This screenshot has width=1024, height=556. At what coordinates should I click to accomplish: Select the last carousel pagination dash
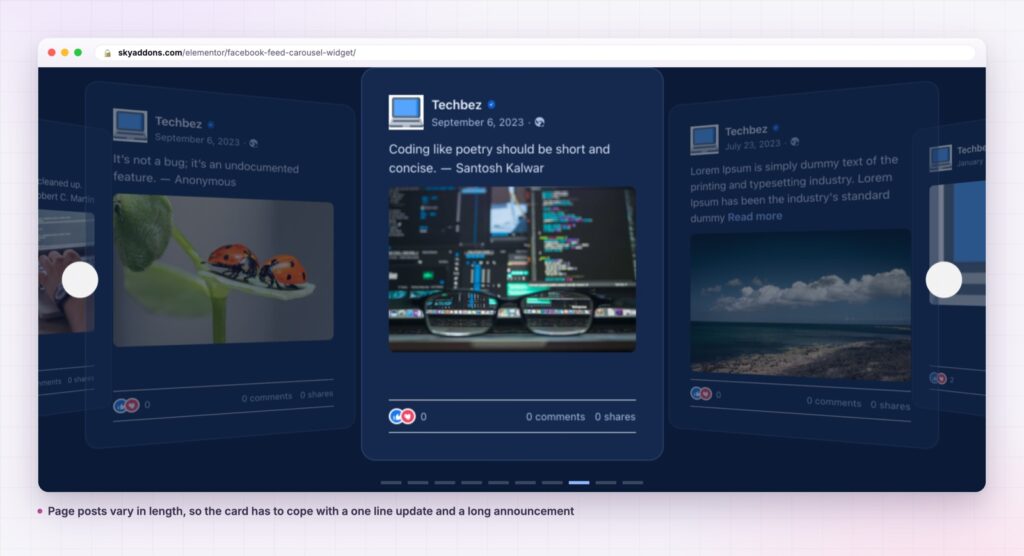pos(632,483)
